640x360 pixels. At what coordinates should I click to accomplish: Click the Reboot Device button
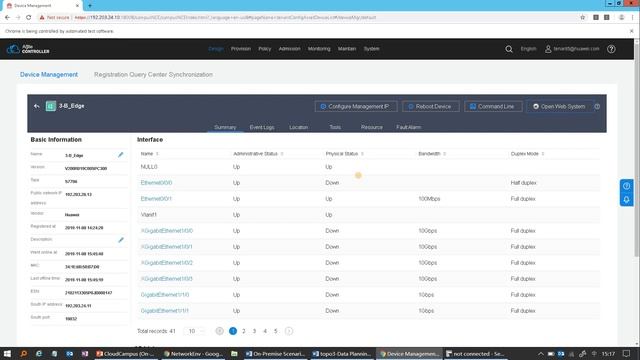(431, 107)
